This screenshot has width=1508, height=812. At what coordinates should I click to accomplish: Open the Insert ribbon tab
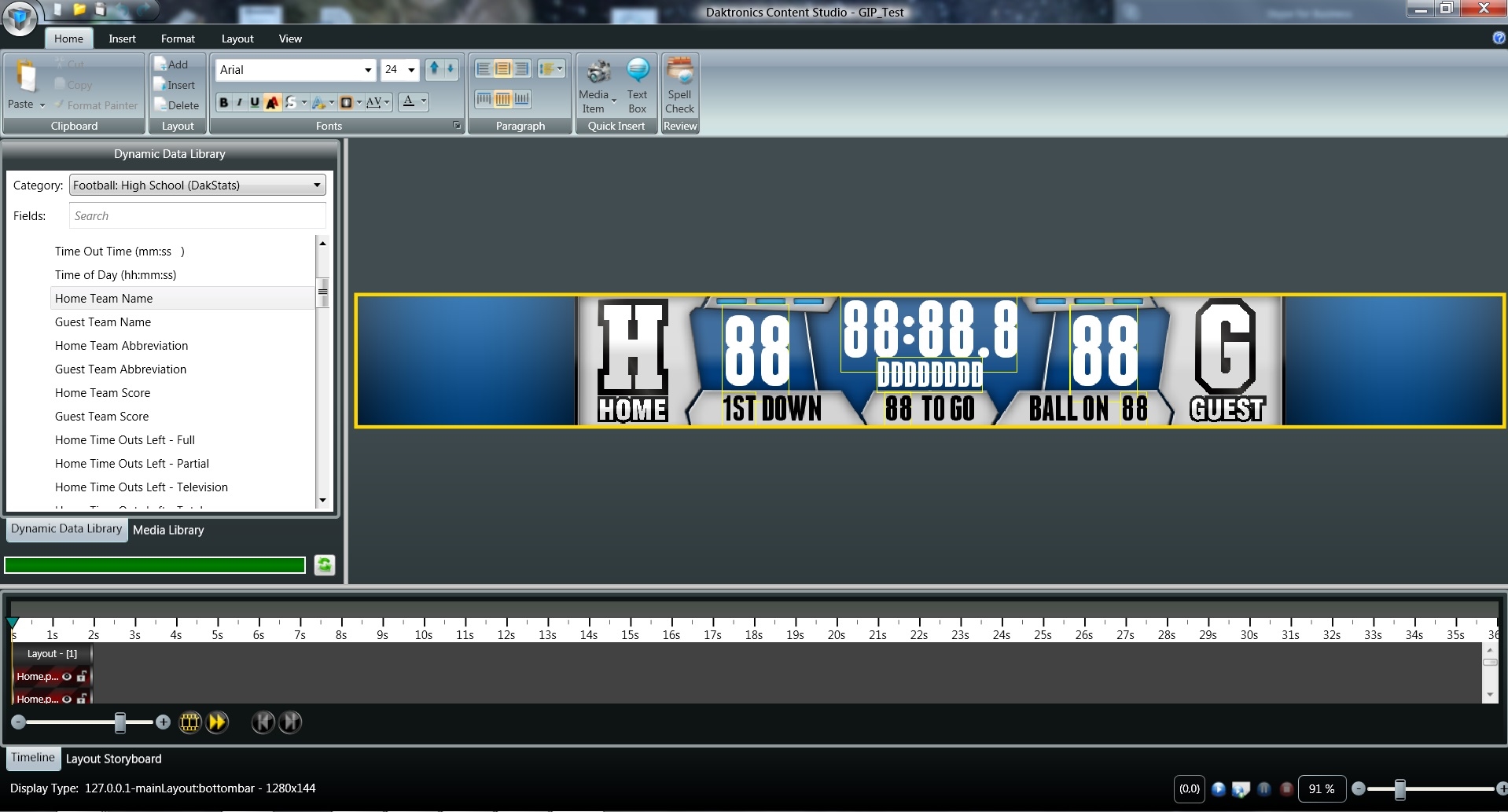click(x=122, y=39)
